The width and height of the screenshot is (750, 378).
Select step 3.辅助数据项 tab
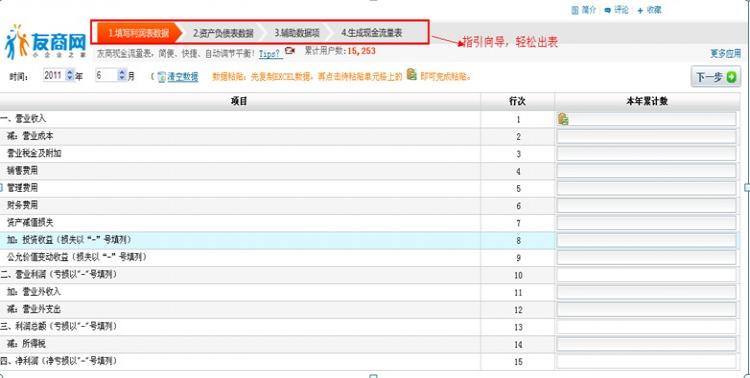point(297,33)
